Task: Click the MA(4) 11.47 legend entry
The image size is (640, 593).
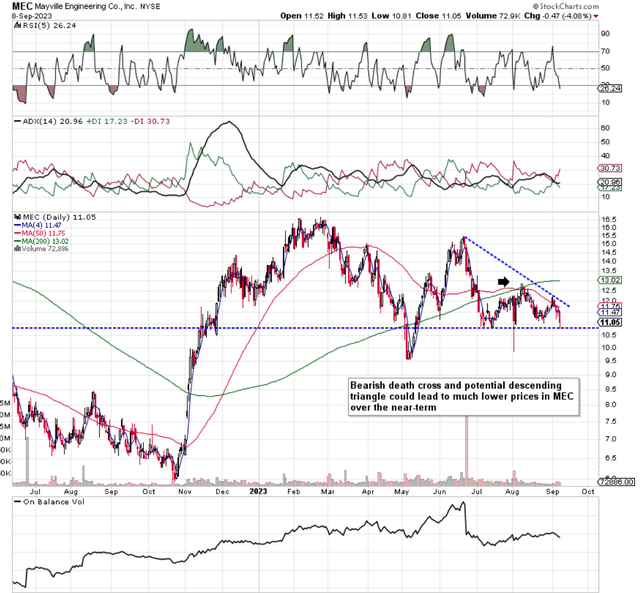Action: pyautogui.click(x=38, y=225)
